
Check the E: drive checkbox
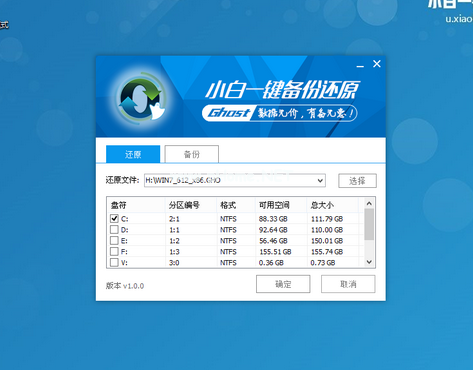pyautogui.click(x=114, y=240)
